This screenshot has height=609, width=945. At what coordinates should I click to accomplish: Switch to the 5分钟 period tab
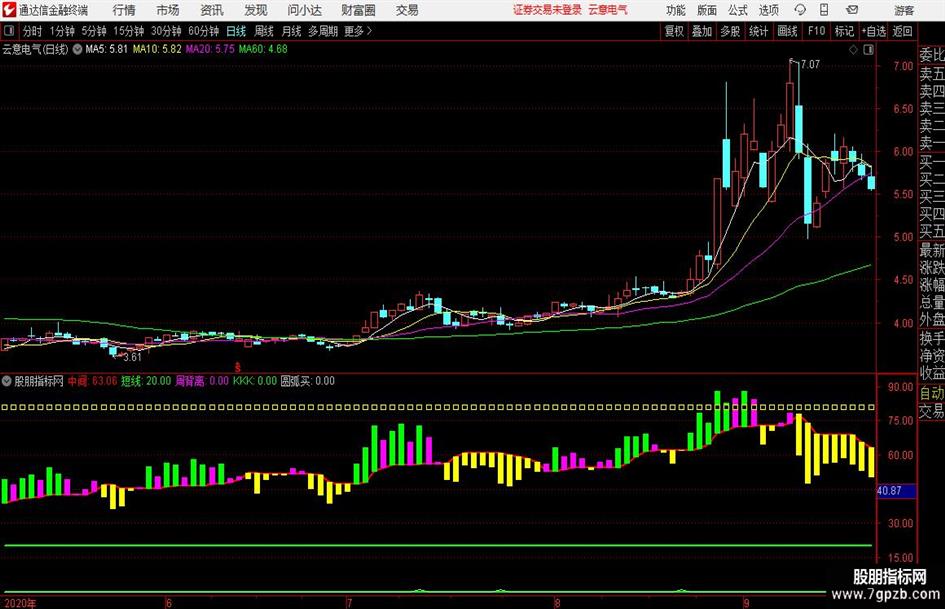click(94, 31)
